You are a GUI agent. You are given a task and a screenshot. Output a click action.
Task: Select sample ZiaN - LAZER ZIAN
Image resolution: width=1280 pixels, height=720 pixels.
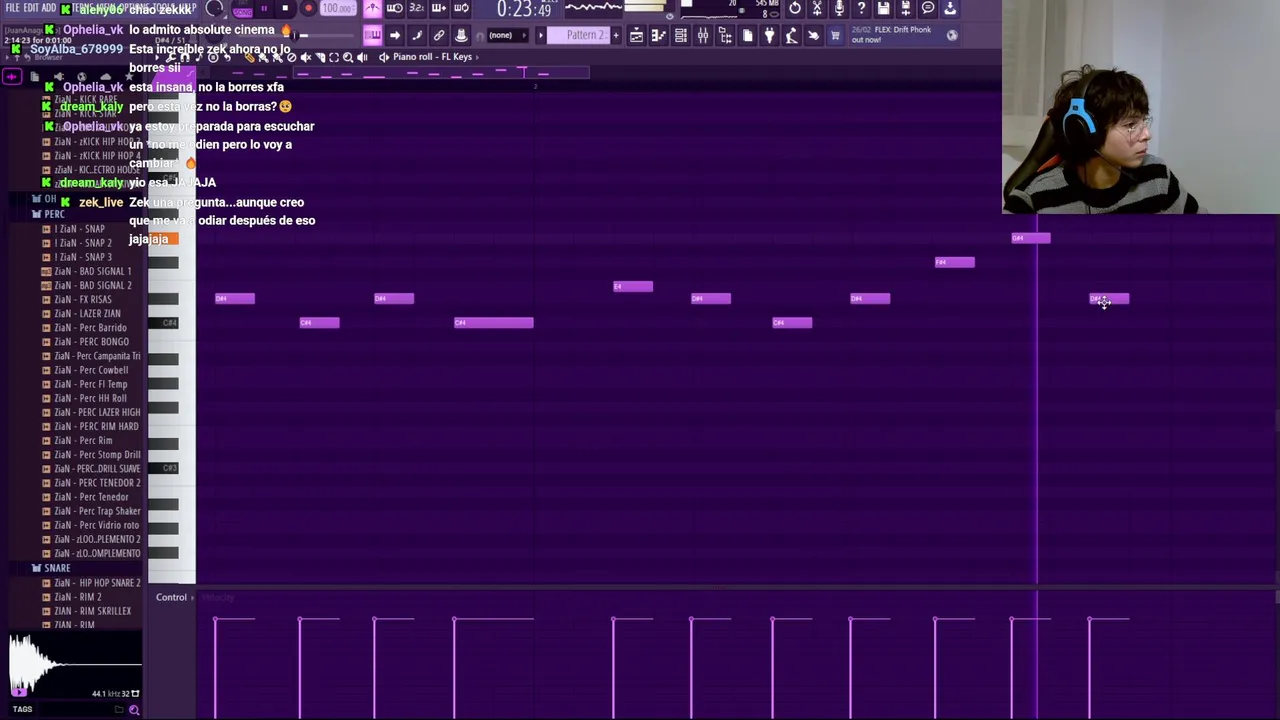[x=87, y=313]
